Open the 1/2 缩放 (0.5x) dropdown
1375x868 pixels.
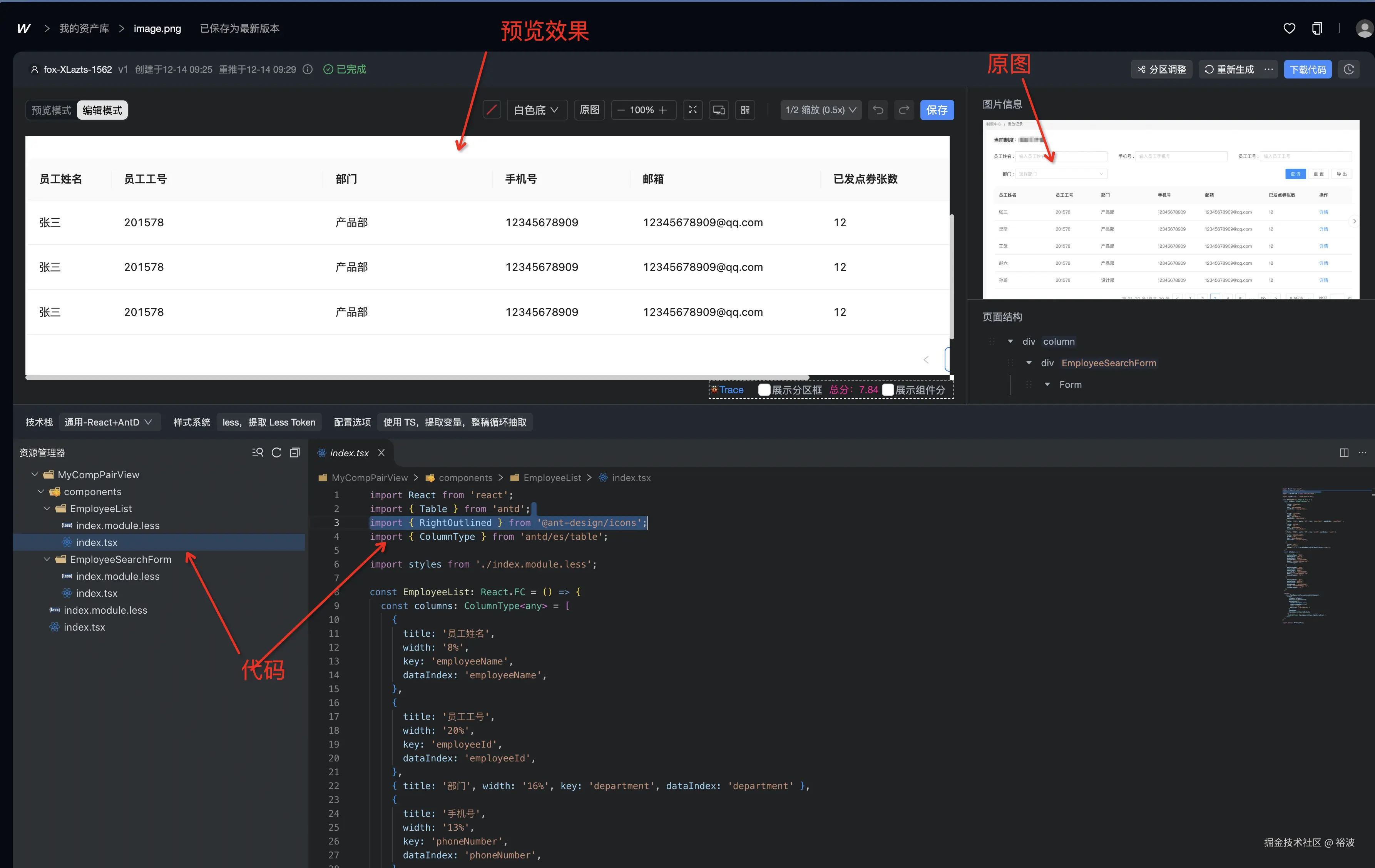tap(821, 110)
